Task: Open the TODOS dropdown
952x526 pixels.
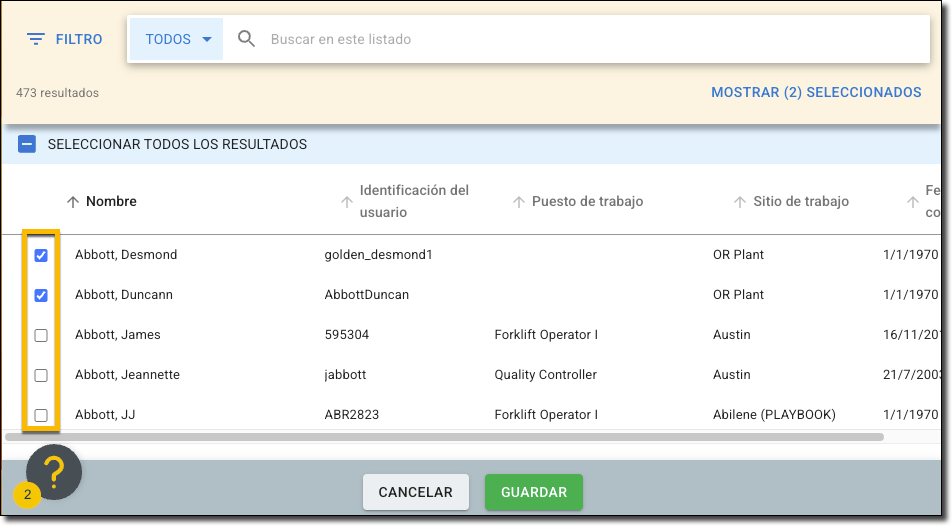Action: tap(177, 40)
